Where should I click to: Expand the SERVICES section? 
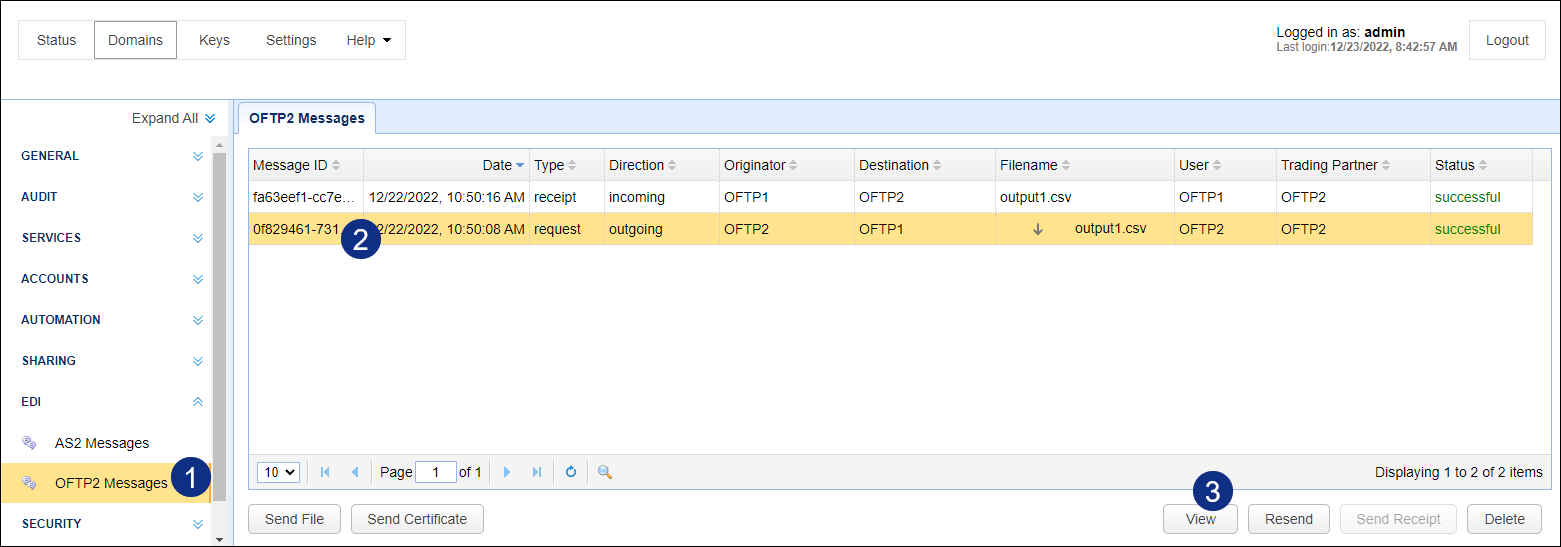[198, 238]
